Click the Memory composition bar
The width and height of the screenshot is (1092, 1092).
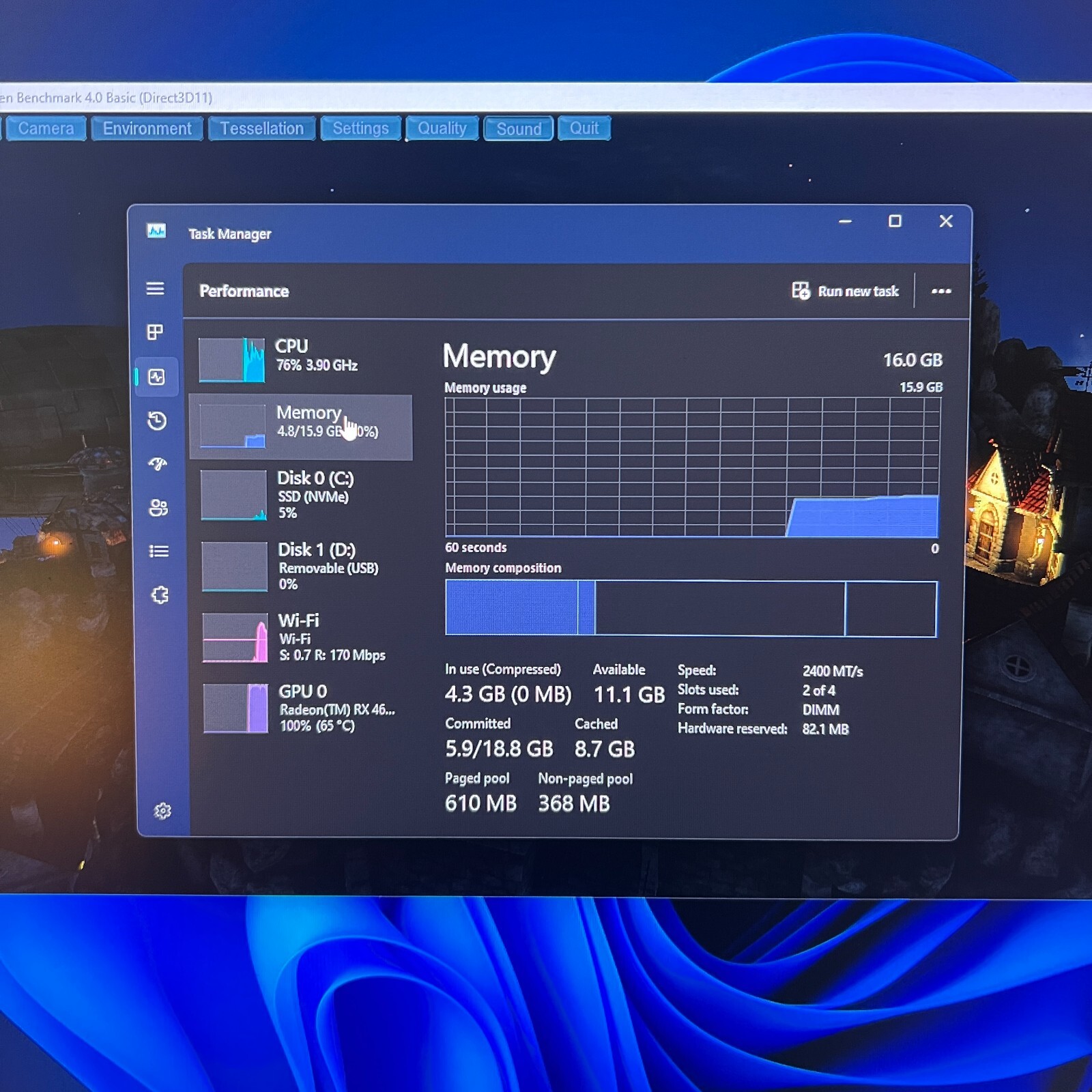pos(691,608)
